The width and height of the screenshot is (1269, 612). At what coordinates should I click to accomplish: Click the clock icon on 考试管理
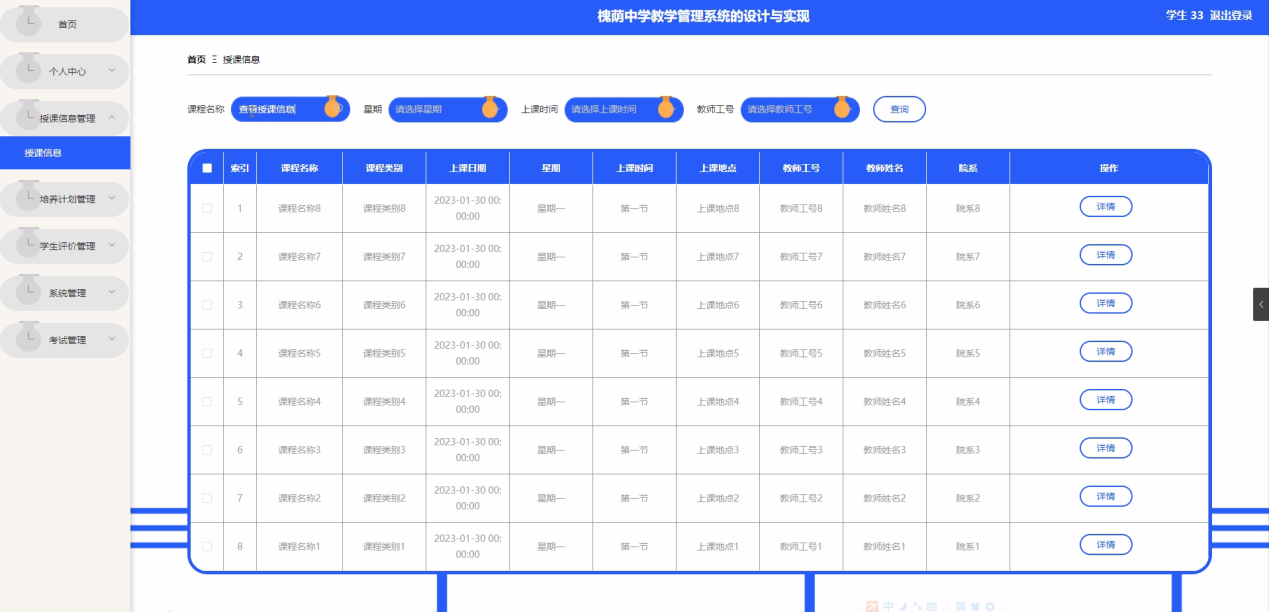point(29,336)
